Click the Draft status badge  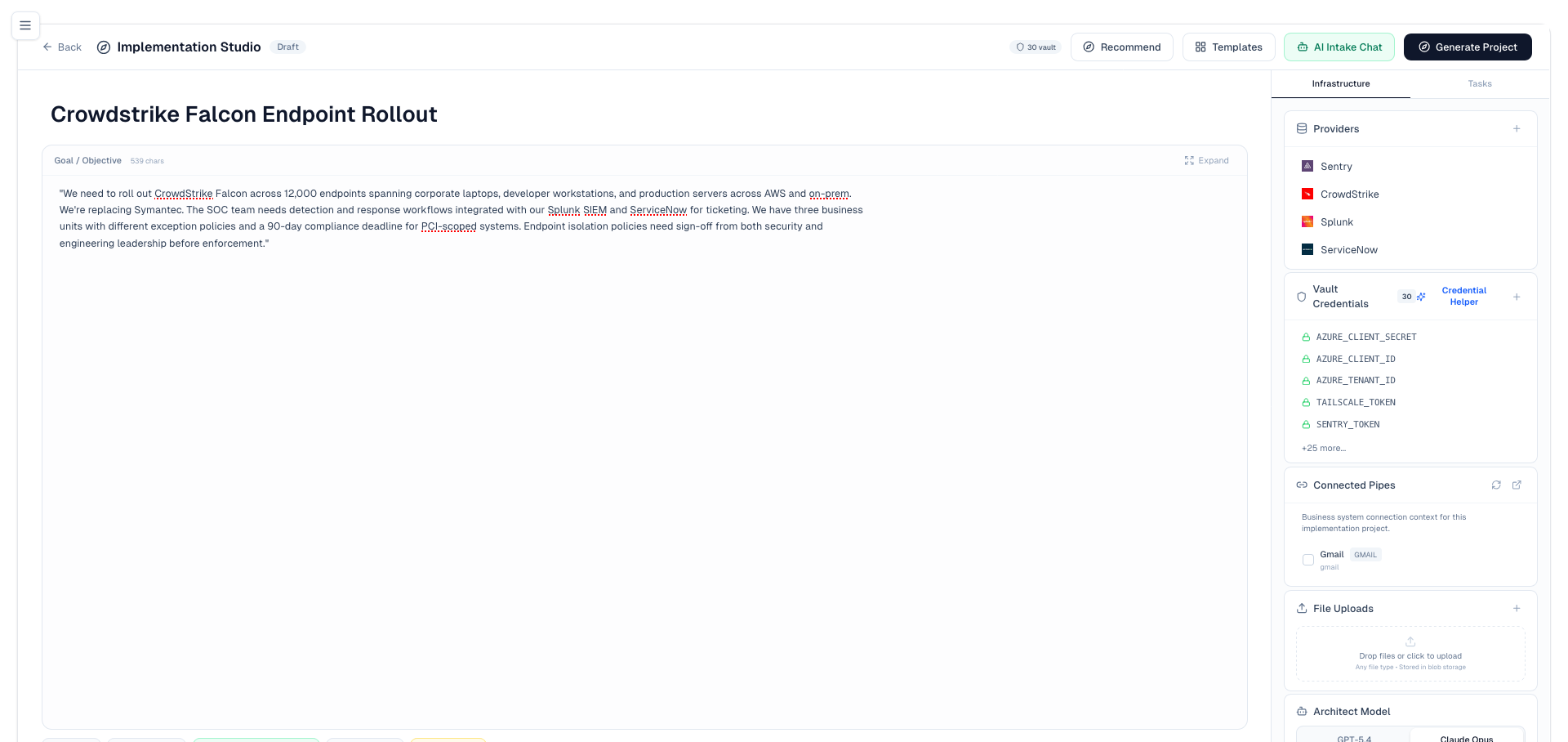point(287,47)
